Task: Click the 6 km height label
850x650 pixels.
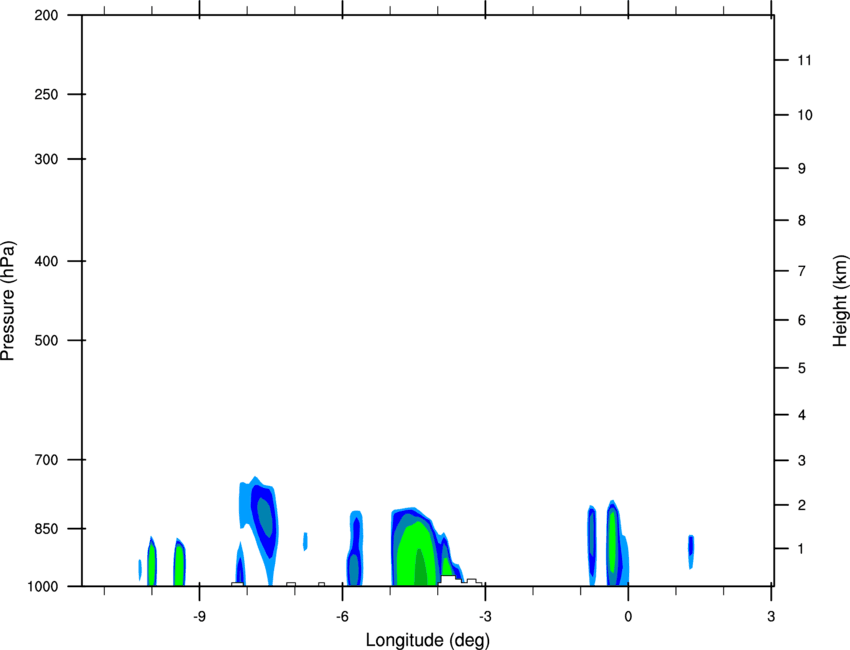Action: pyautogui.click(x=802, y=320)
